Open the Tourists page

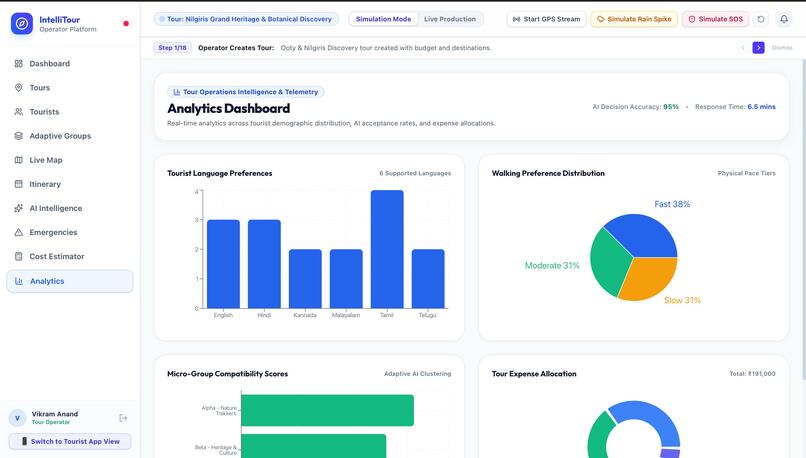click(69, 112)
